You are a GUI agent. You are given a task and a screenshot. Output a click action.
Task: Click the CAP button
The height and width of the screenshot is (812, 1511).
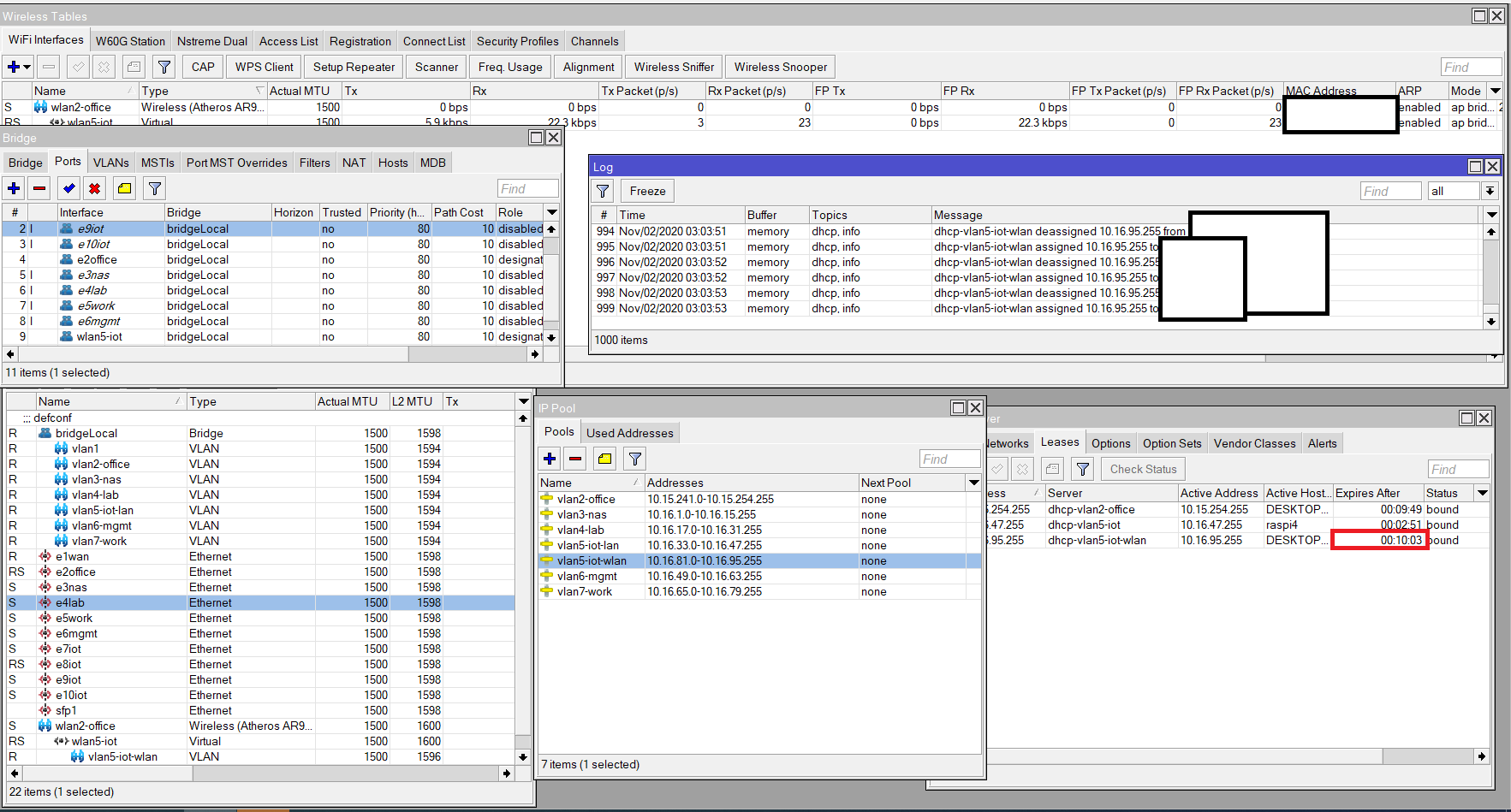pos(203,67)
